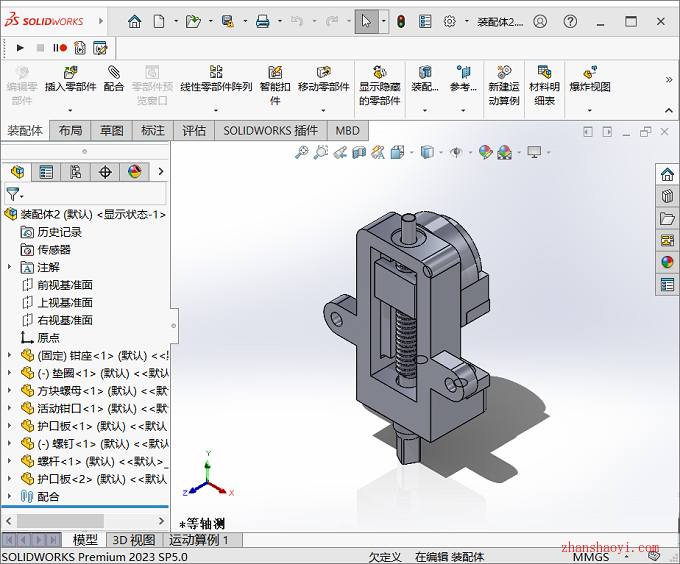Screen dimensions: 680x564
Task: Click Zoom to Fit magnifier icon
Action: 301,152
